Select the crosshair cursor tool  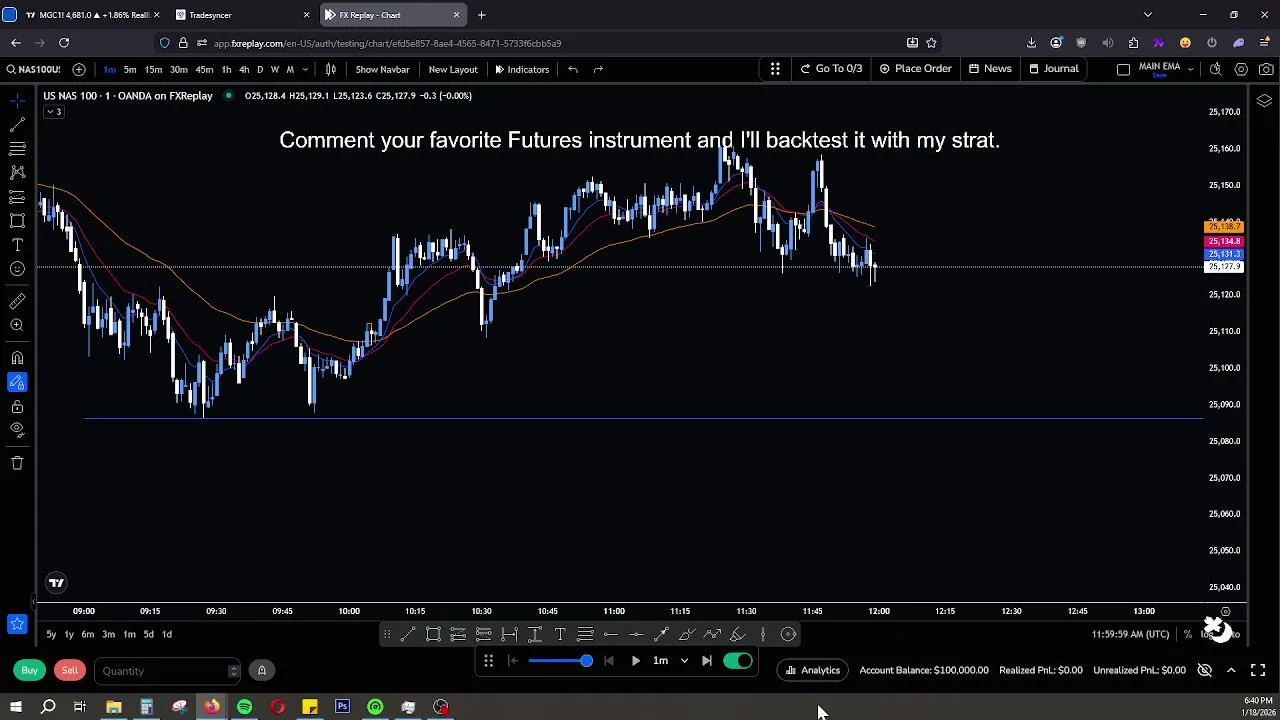[17, 100]
